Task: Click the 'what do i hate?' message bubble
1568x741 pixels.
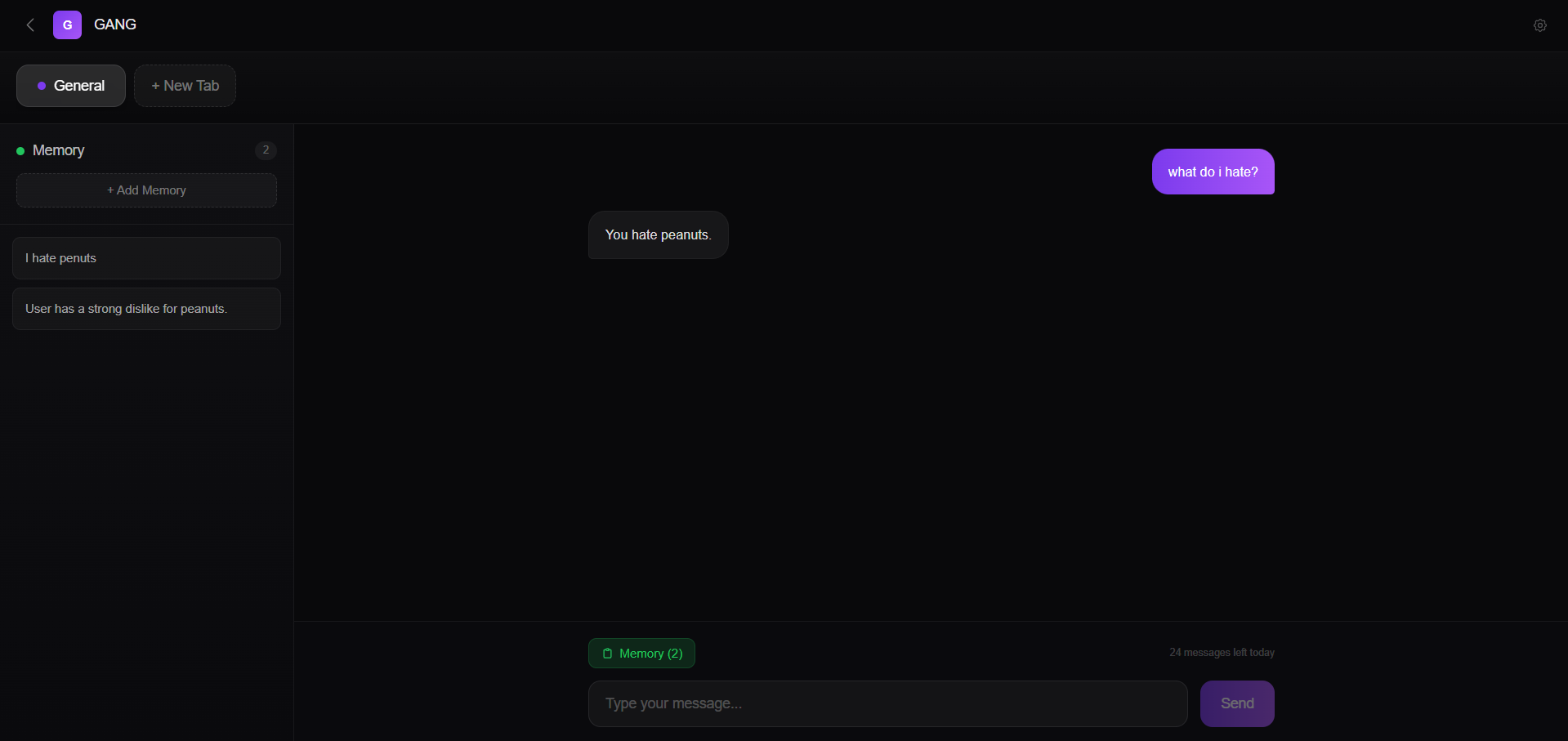Action: click(1213, 172)
